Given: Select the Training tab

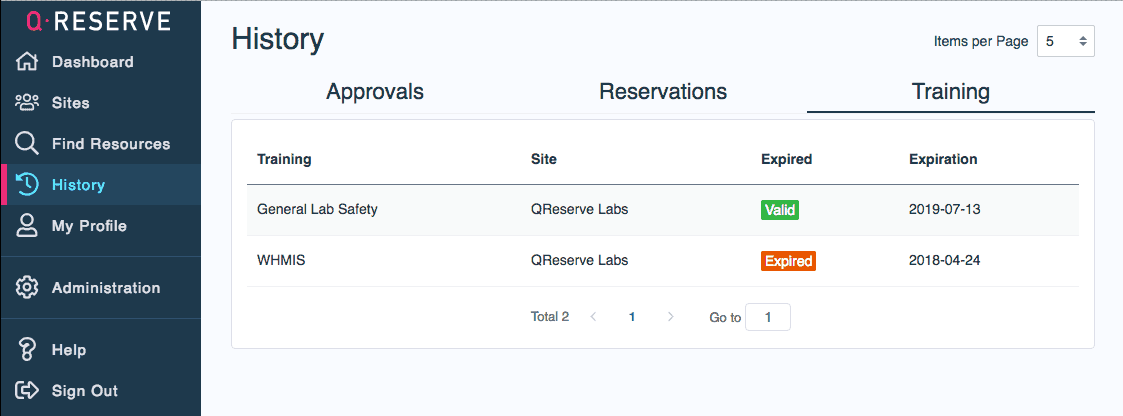Looking at the screenshot, I should (950, 92).
